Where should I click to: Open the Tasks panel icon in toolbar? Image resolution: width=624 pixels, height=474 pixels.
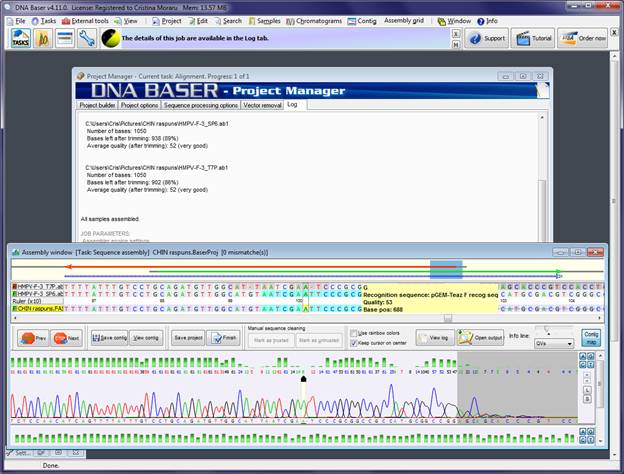pyautogui.click(x=20, y=39)
